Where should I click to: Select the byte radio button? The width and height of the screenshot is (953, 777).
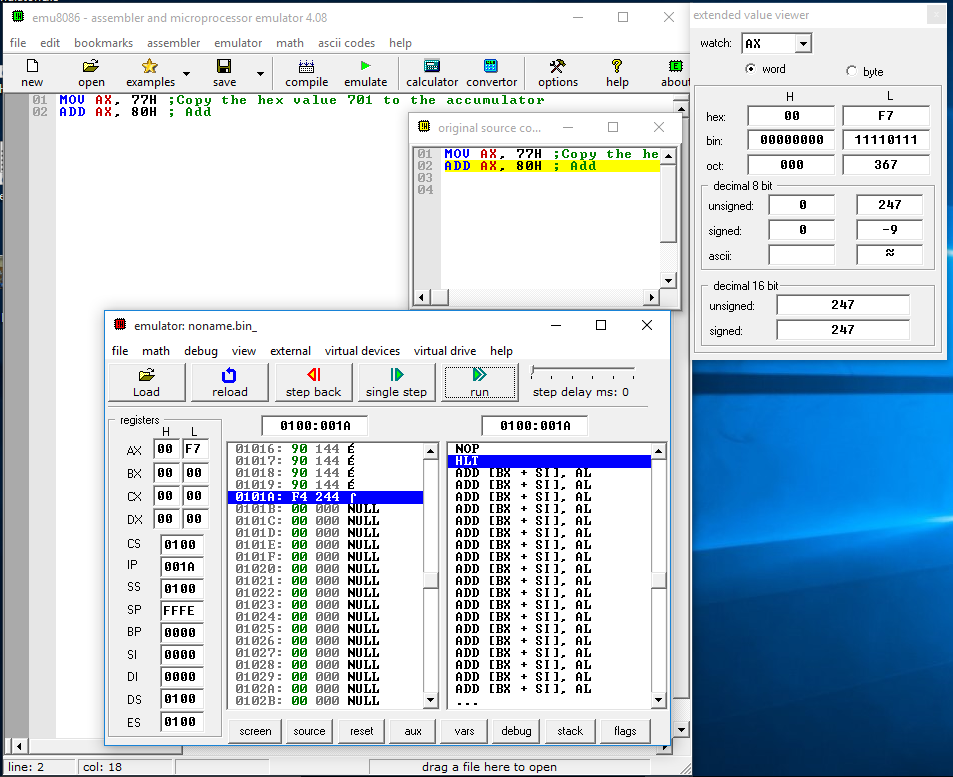851,71
